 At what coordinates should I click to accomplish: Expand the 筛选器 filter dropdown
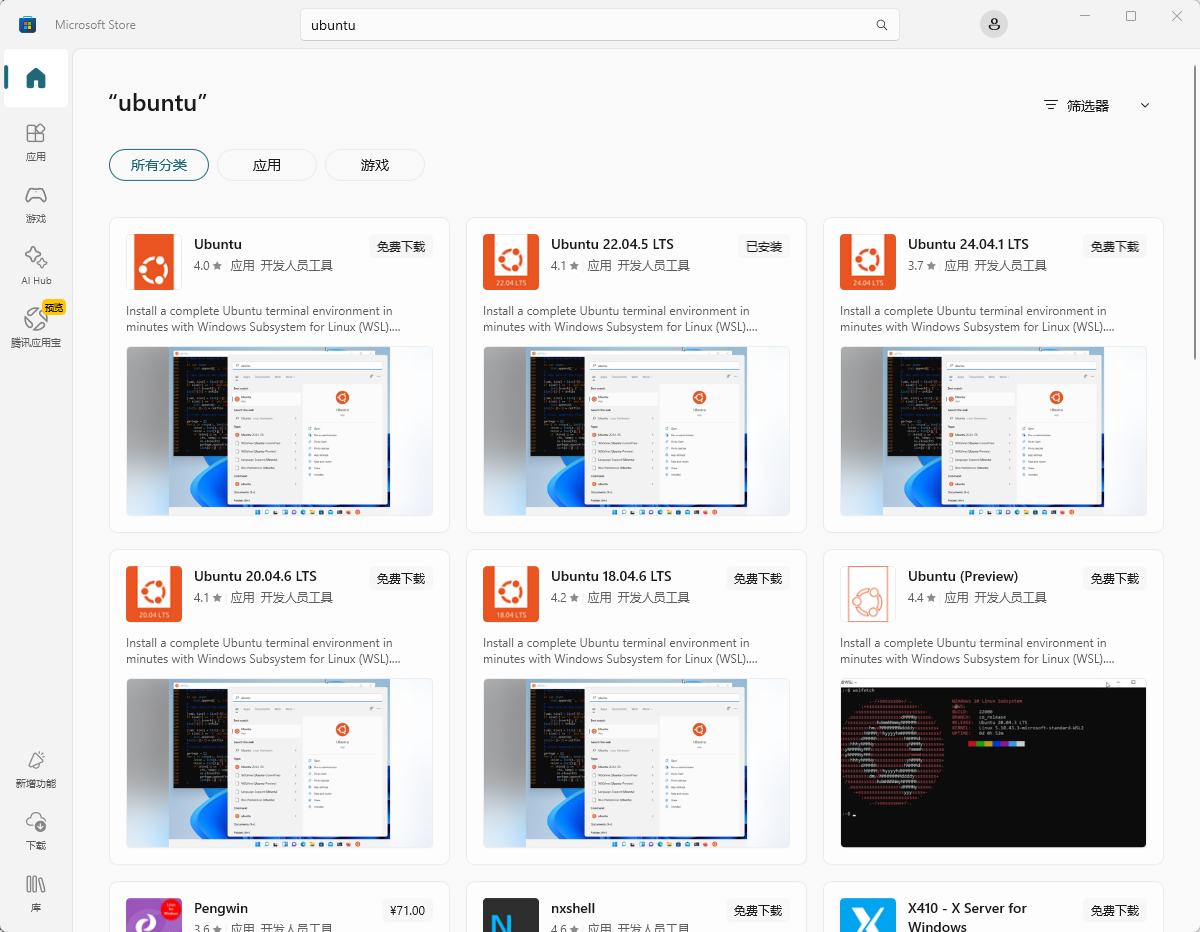pyautogui.click(x=1095, y=105)
